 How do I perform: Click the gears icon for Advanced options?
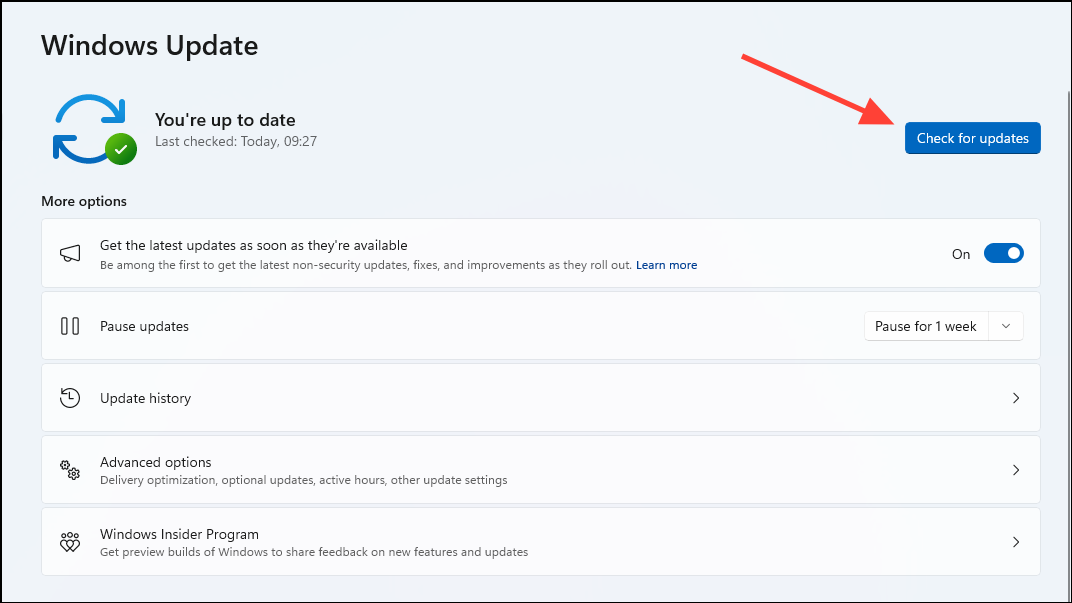70,470
